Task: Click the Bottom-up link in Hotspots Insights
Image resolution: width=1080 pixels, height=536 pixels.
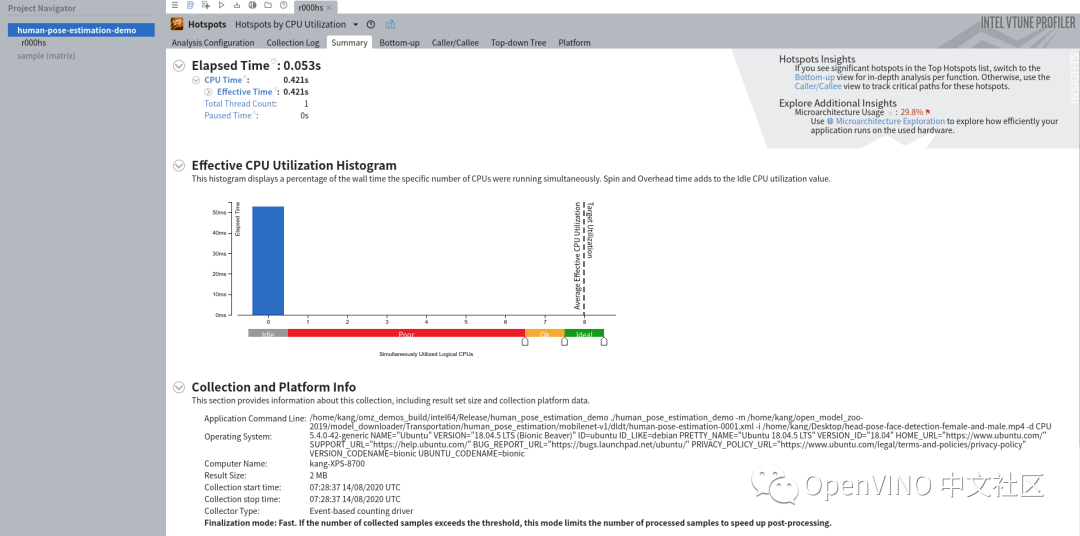Action: [814, 78]
